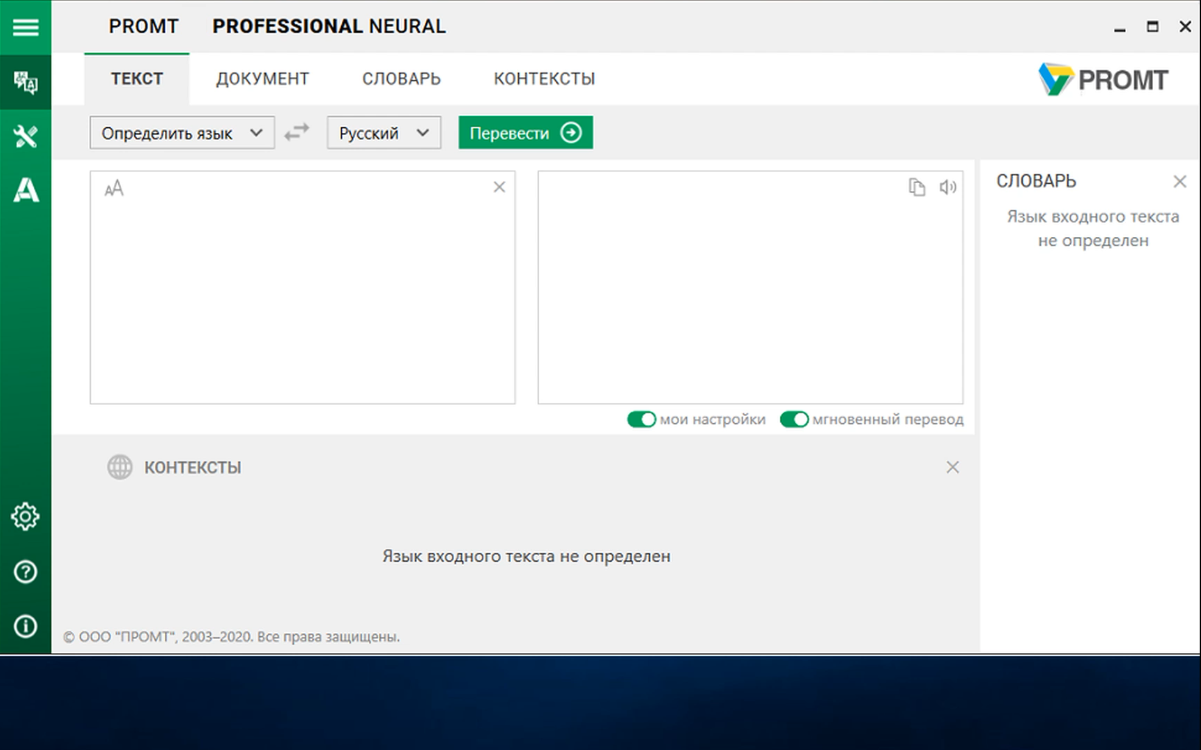Click the PROMT logo
This screenshot has width=1201, height=750.
[x=1103, y=79]
